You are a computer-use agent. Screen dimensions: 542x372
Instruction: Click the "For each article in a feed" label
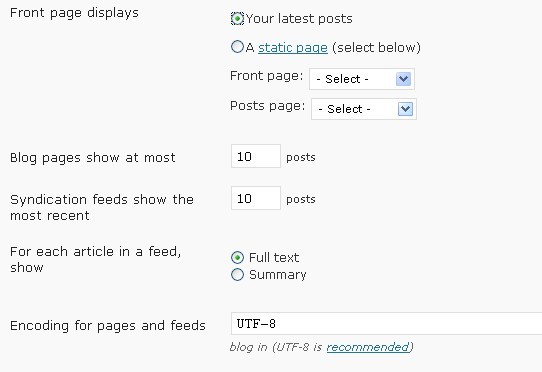96,259
